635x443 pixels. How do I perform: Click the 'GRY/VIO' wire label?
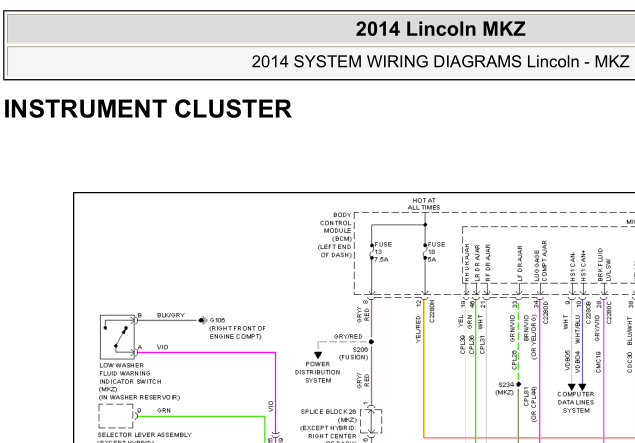click(x=598, y=328)
